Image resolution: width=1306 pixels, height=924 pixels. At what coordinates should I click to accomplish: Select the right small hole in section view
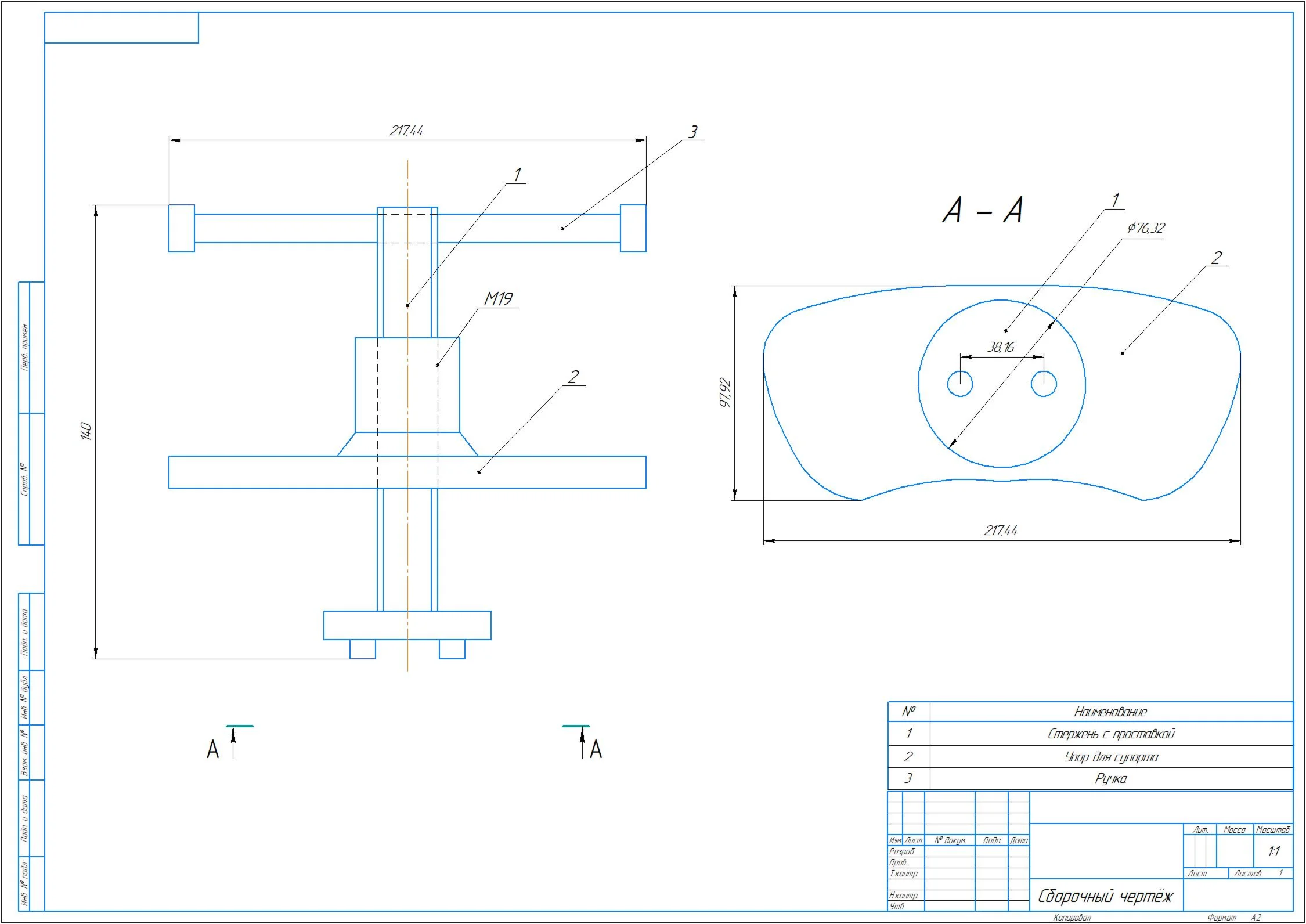pyautogui.click(x=1044, y=384)
